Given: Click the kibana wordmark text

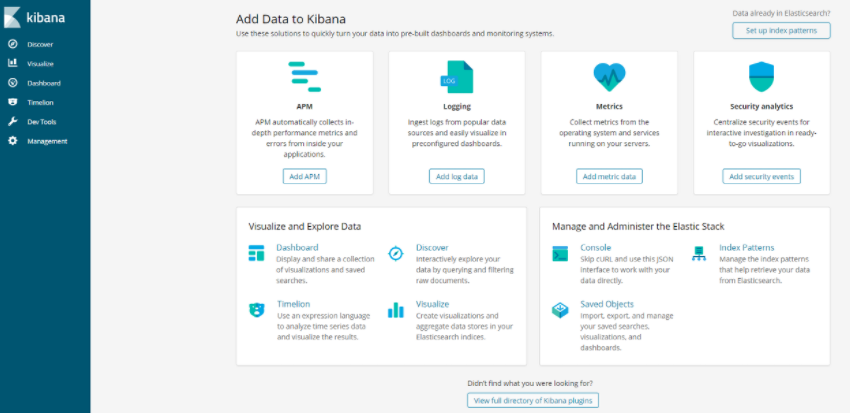Looking at the screenshot, I should coord(46,17).
